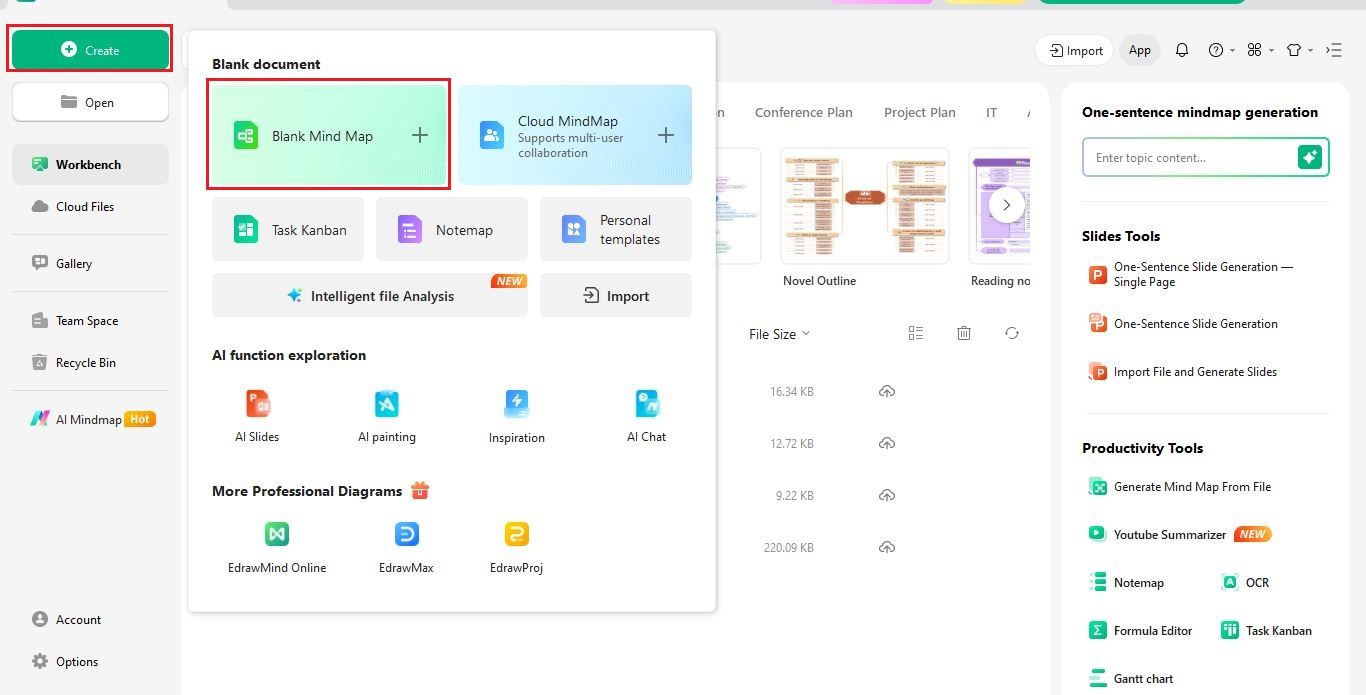The width and height of the screenshot is (1366, 695).
Task: Switch to IT template tab
Action: [991, 112]
